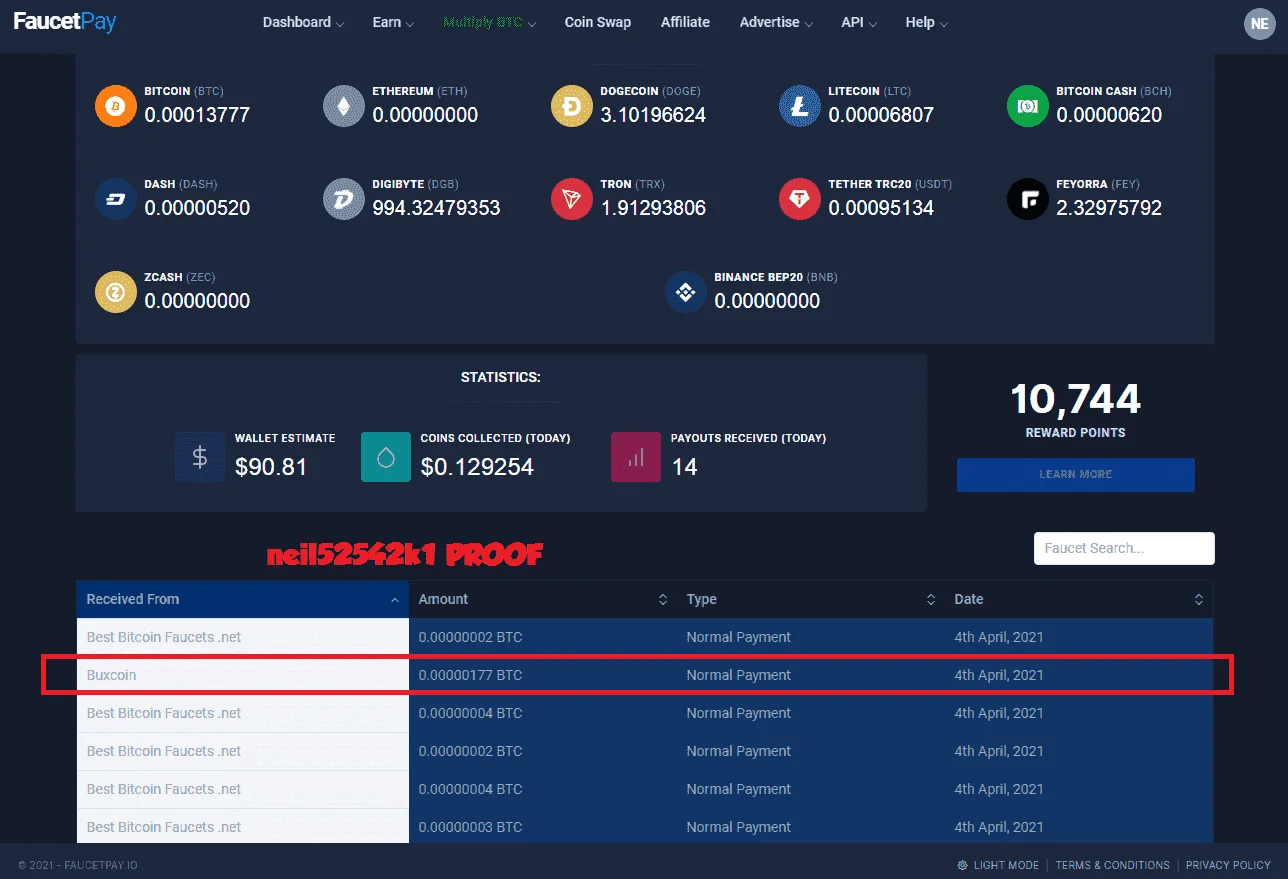1288x879 pixels.
Task: Sort table by Amount column
Action: [x=543, y=599]
